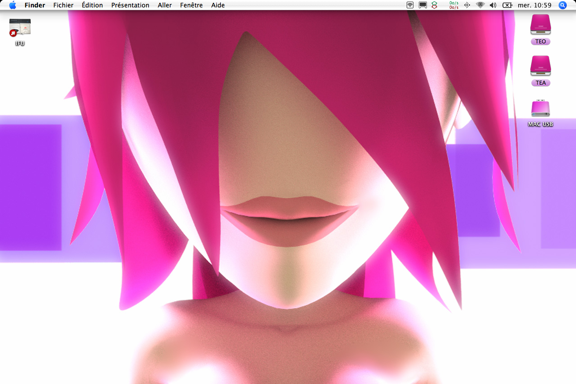This screenshot has width=576, height=384.
Task: Open the Apple menu
Action: (x=12, y=5)
